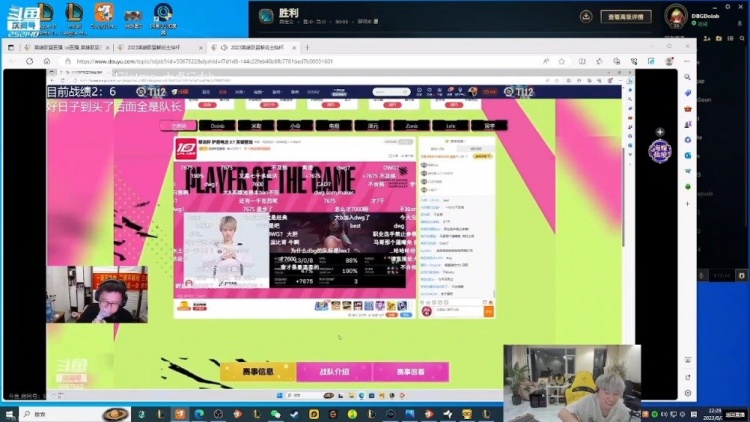Open OBS Studio from the taskbar
Screen dimensions: 750x422
218,414
